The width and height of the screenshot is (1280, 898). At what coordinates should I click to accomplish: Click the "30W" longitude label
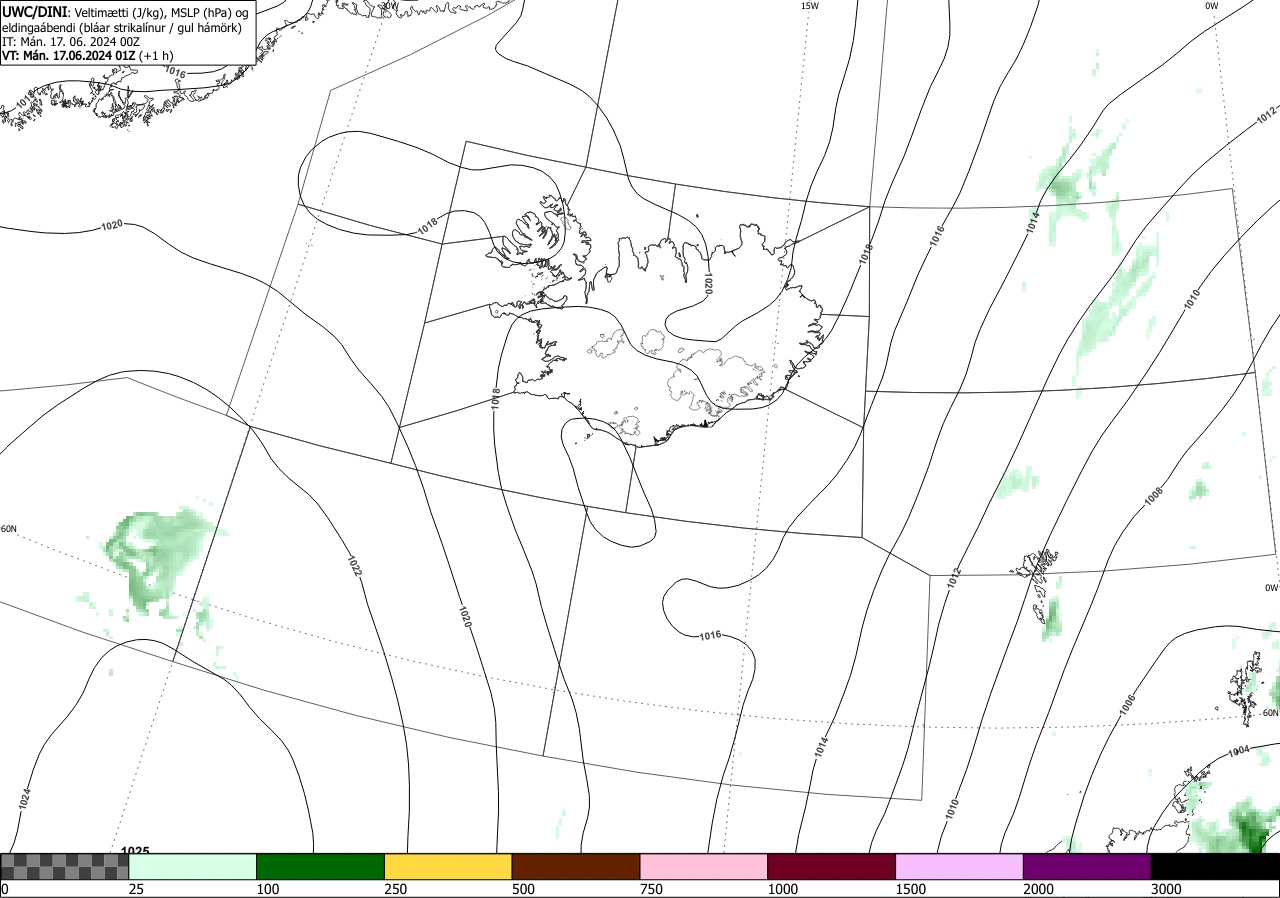389,5
